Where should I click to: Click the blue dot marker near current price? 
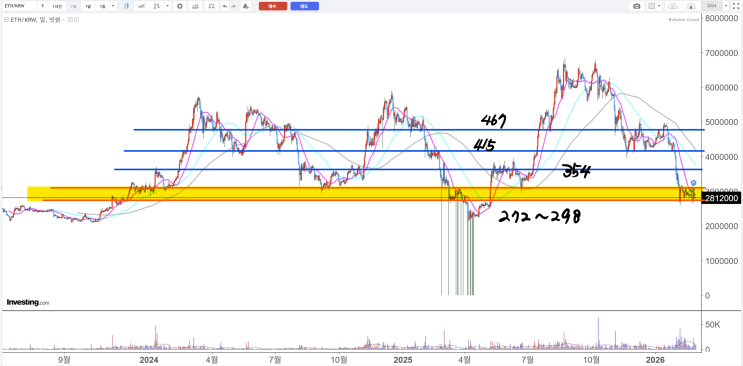694,183
